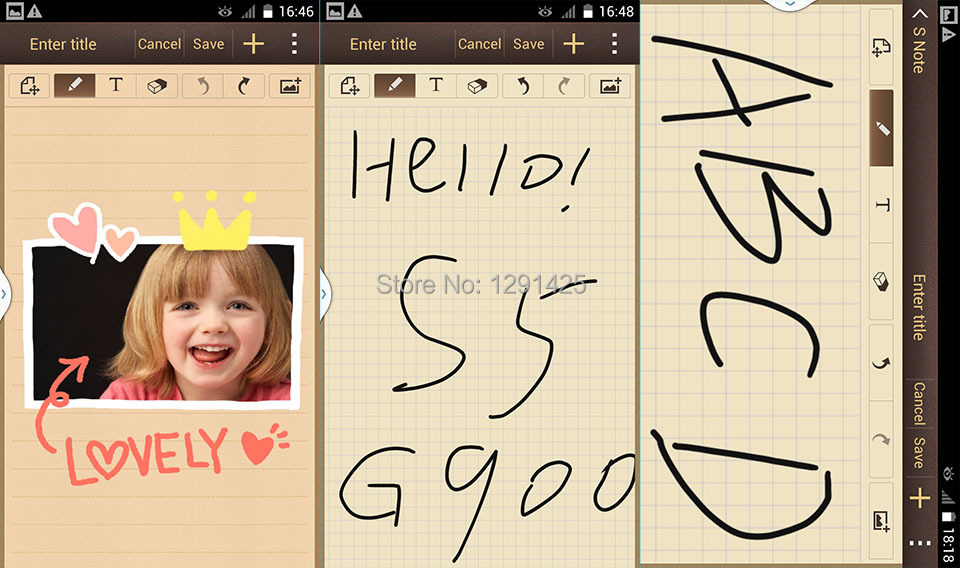The image size is (960, 568).
Task: Insert an image in the middle note
Action: pyautogui.click(x=610, y=85)
